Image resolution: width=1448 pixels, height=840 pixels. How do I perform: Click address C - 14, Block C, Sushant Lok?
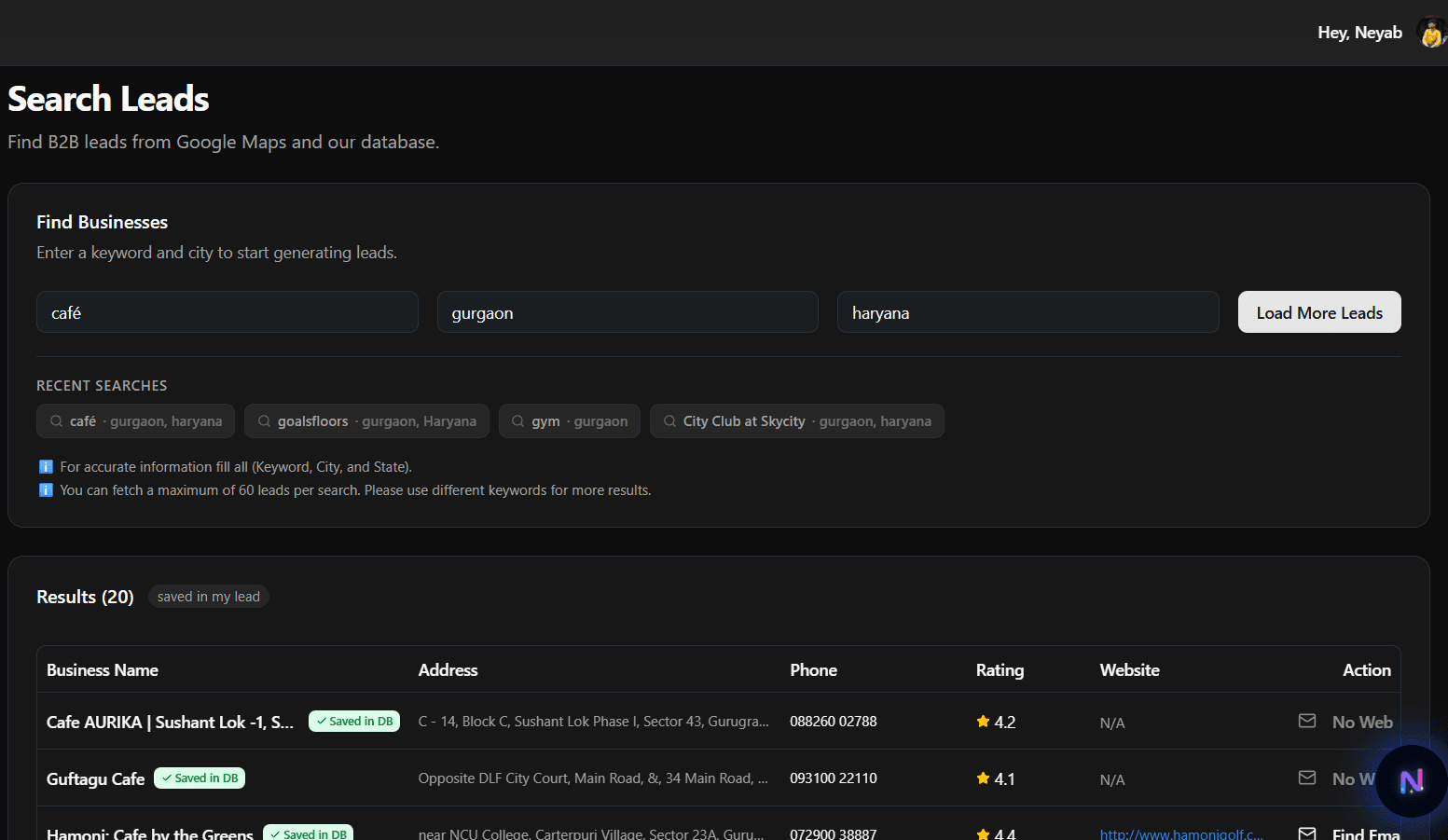pyautogui.click(x=594, y=722)
